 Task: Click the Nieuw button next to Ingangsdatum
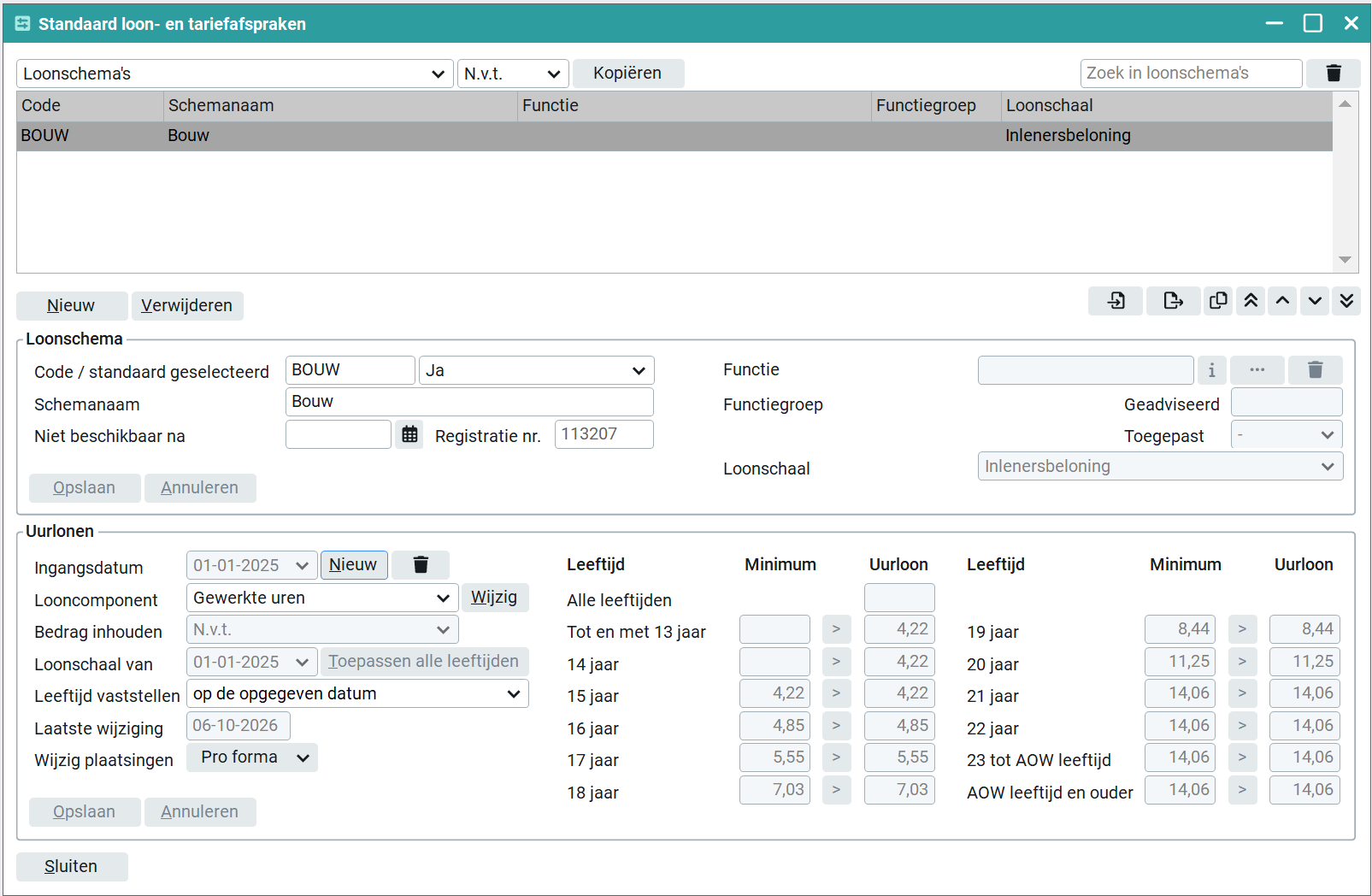click(x=353, y=565)
